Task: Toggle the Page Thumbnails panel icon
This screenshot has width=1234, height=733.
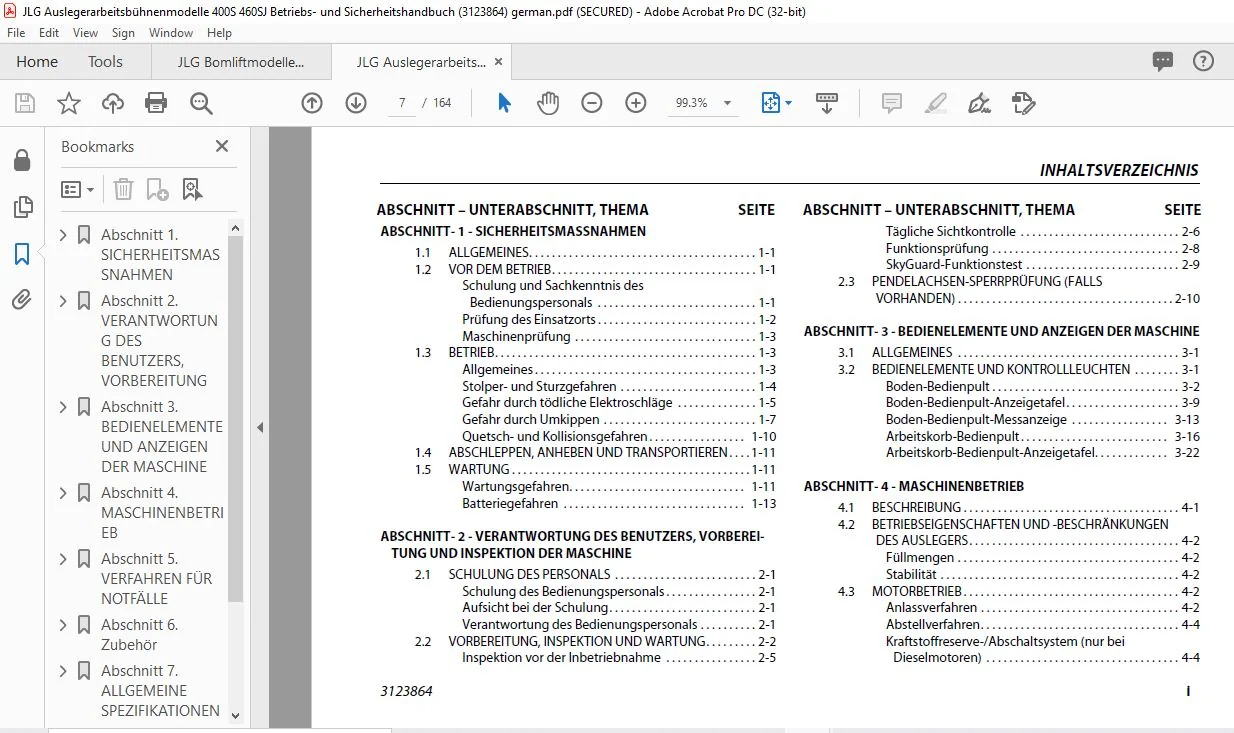Action: 22,207
